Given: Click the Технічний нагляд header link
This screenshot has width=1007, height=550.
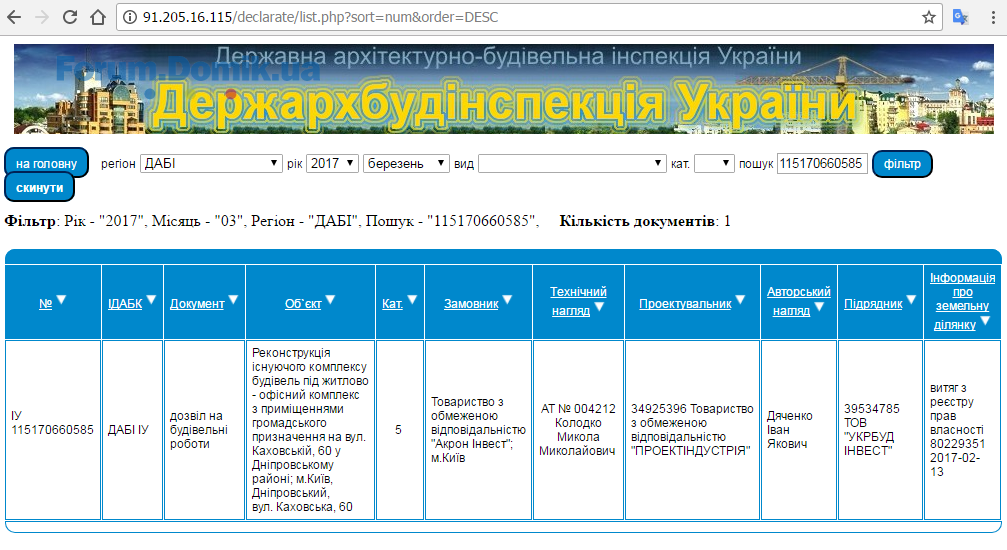Looking at the screenshot, I should pyautogui.click(x=577, y=301).
